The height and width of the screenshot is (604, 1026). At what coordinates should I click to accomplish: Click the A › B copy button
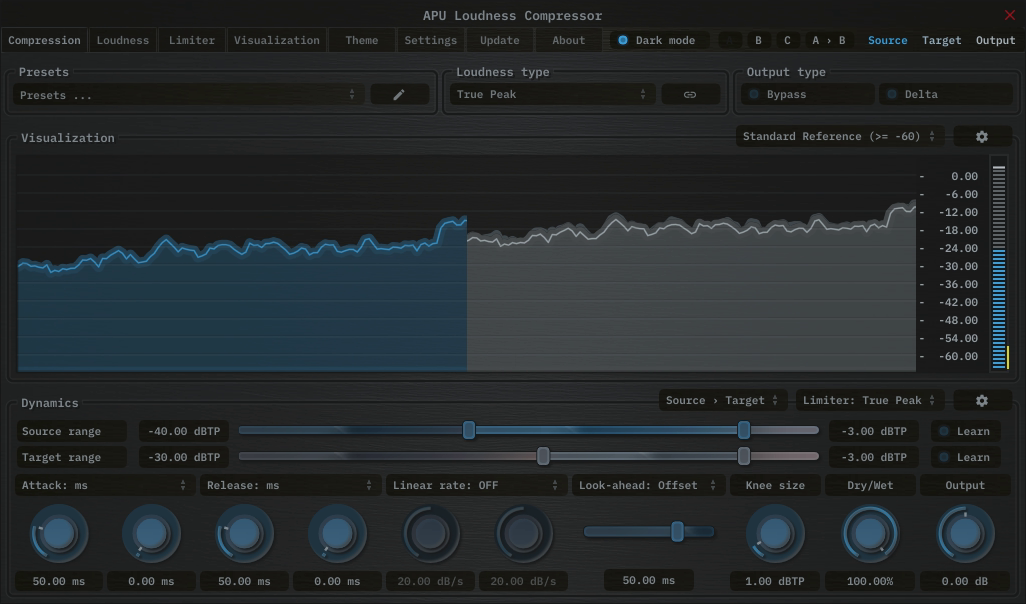point(828,40)
